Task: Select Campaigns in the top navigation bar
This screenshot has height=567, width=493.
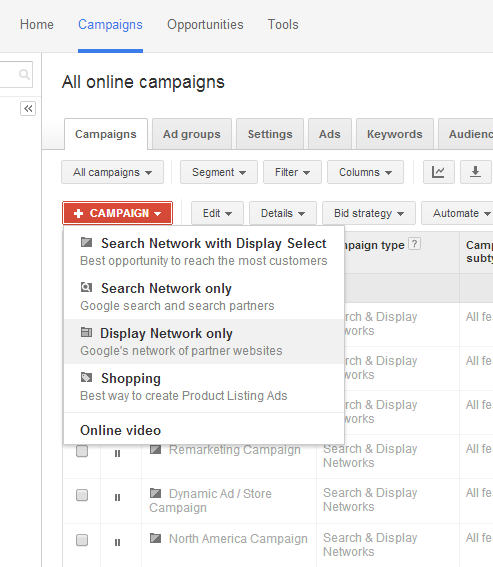Action: tap(110, 25)
